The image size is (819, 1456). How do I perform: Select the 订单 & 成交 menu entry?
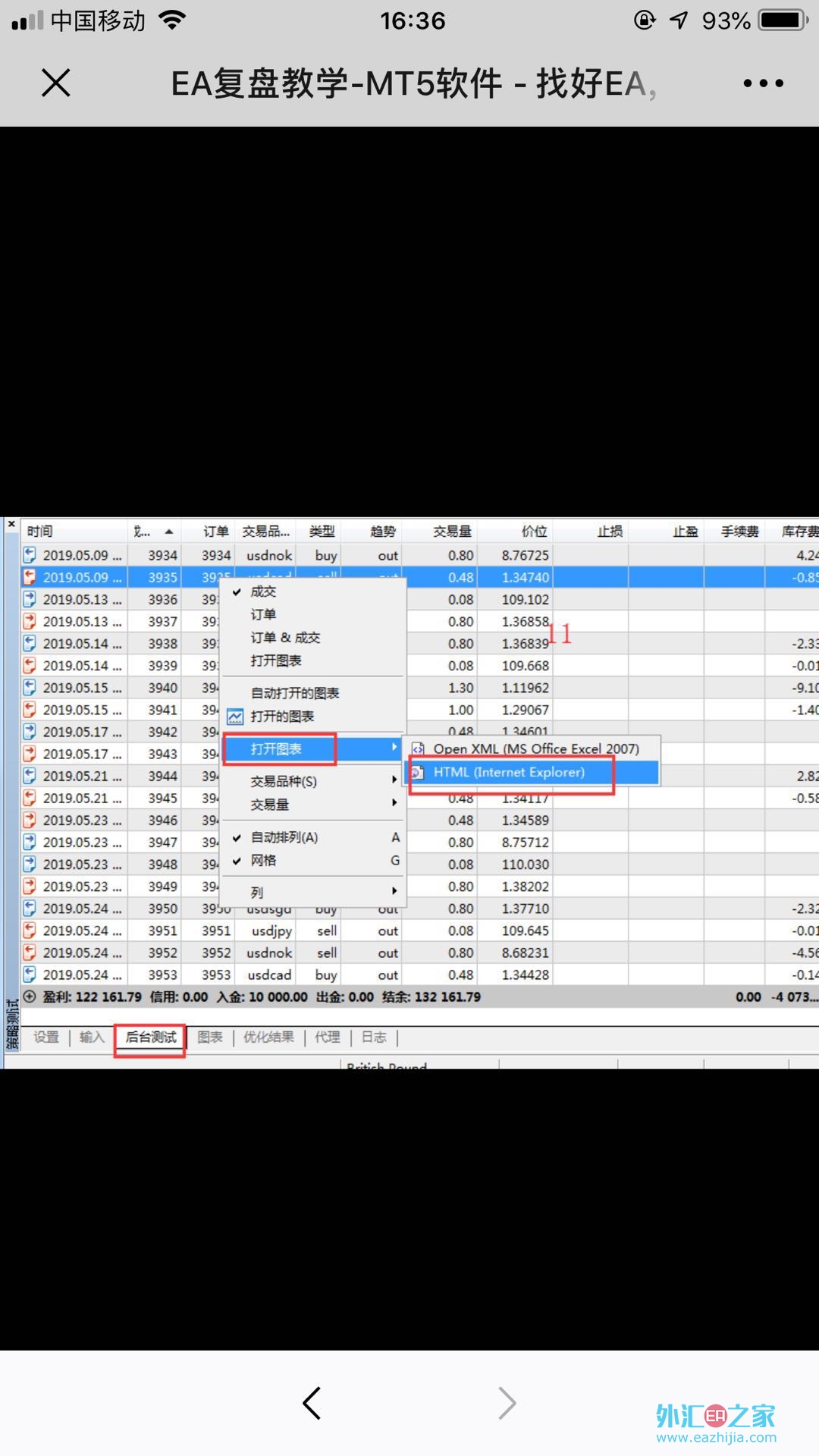(x=285, y=638)
